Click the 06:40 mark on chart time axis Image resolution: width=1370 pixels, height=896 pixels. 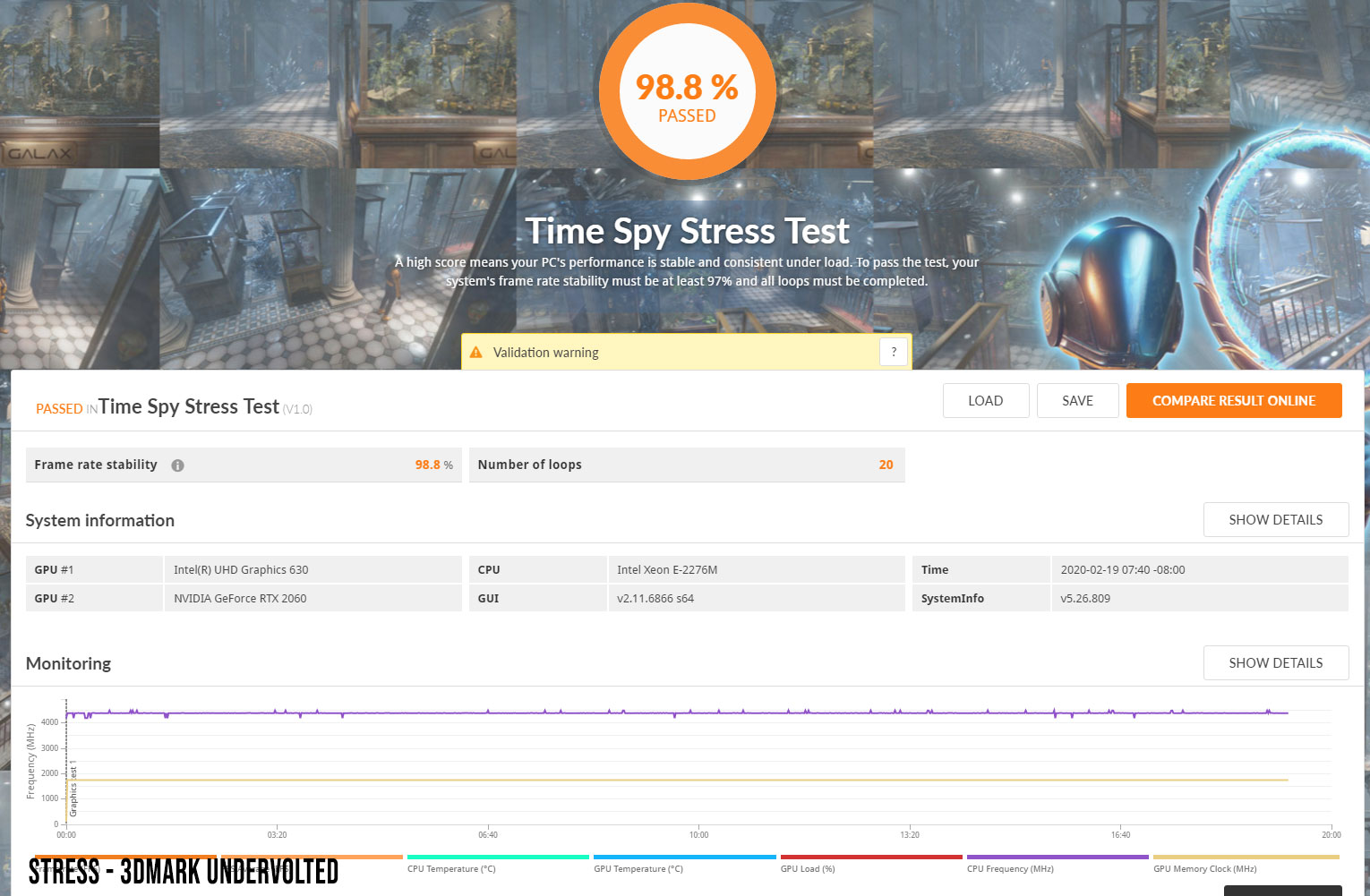pos(488,835)
